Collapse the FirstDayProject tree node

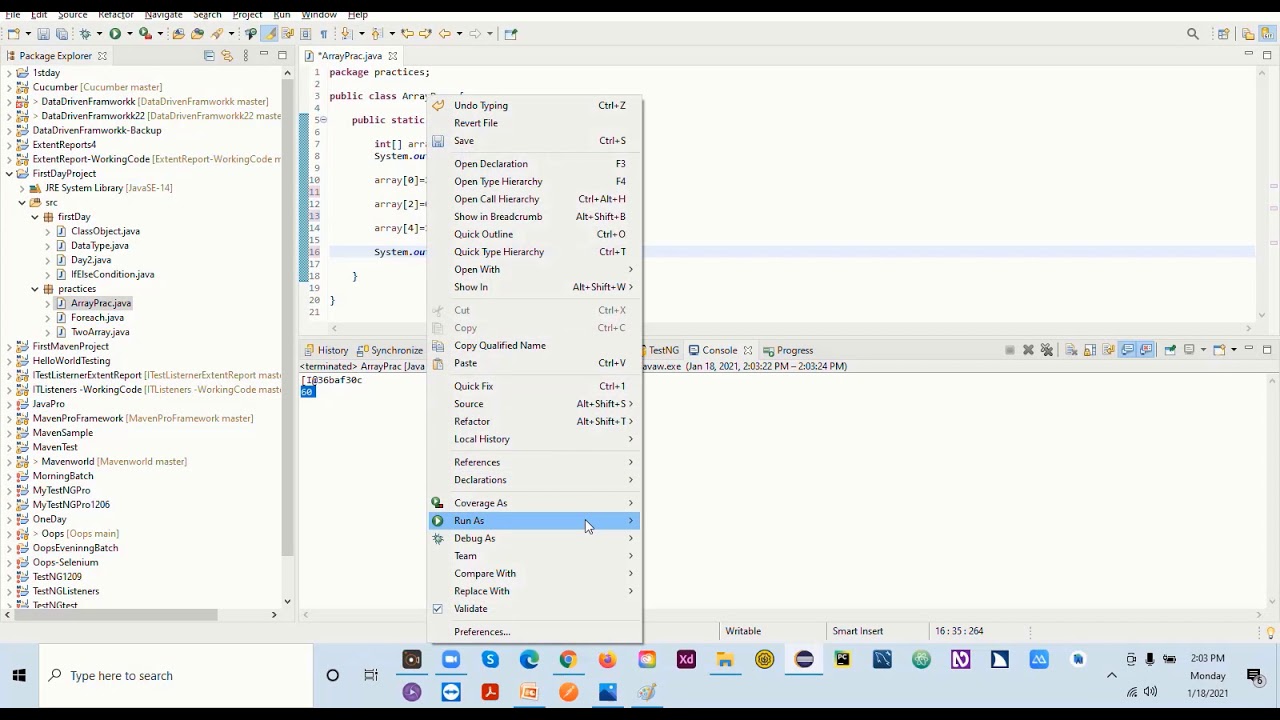coord(9,174)
